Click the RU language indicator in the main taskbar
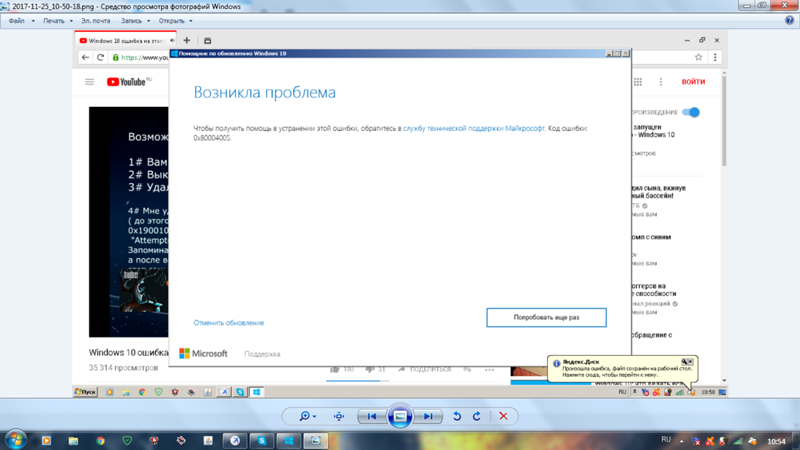 point(666,440)
